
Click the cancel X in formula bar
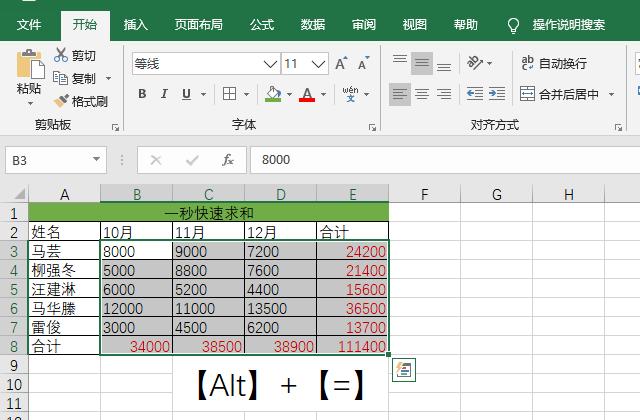(156, 160)
